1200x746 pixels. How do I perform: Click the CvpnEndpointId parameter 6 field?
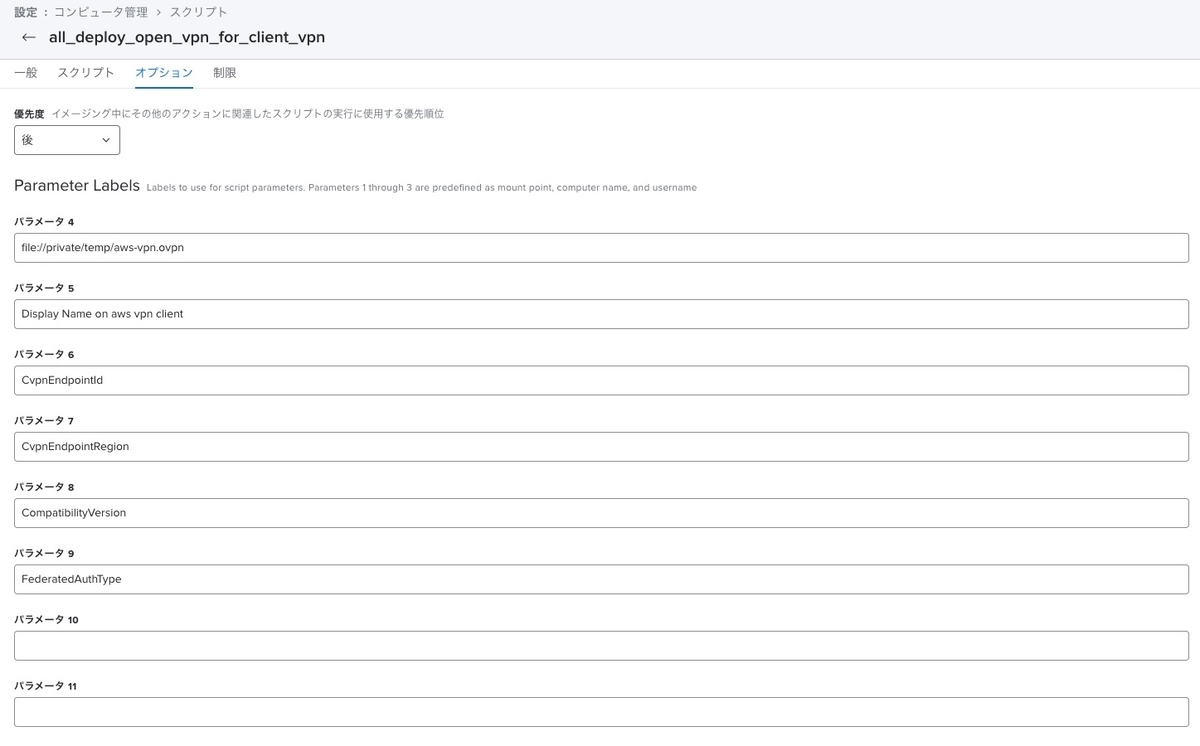tap(601, 380)
